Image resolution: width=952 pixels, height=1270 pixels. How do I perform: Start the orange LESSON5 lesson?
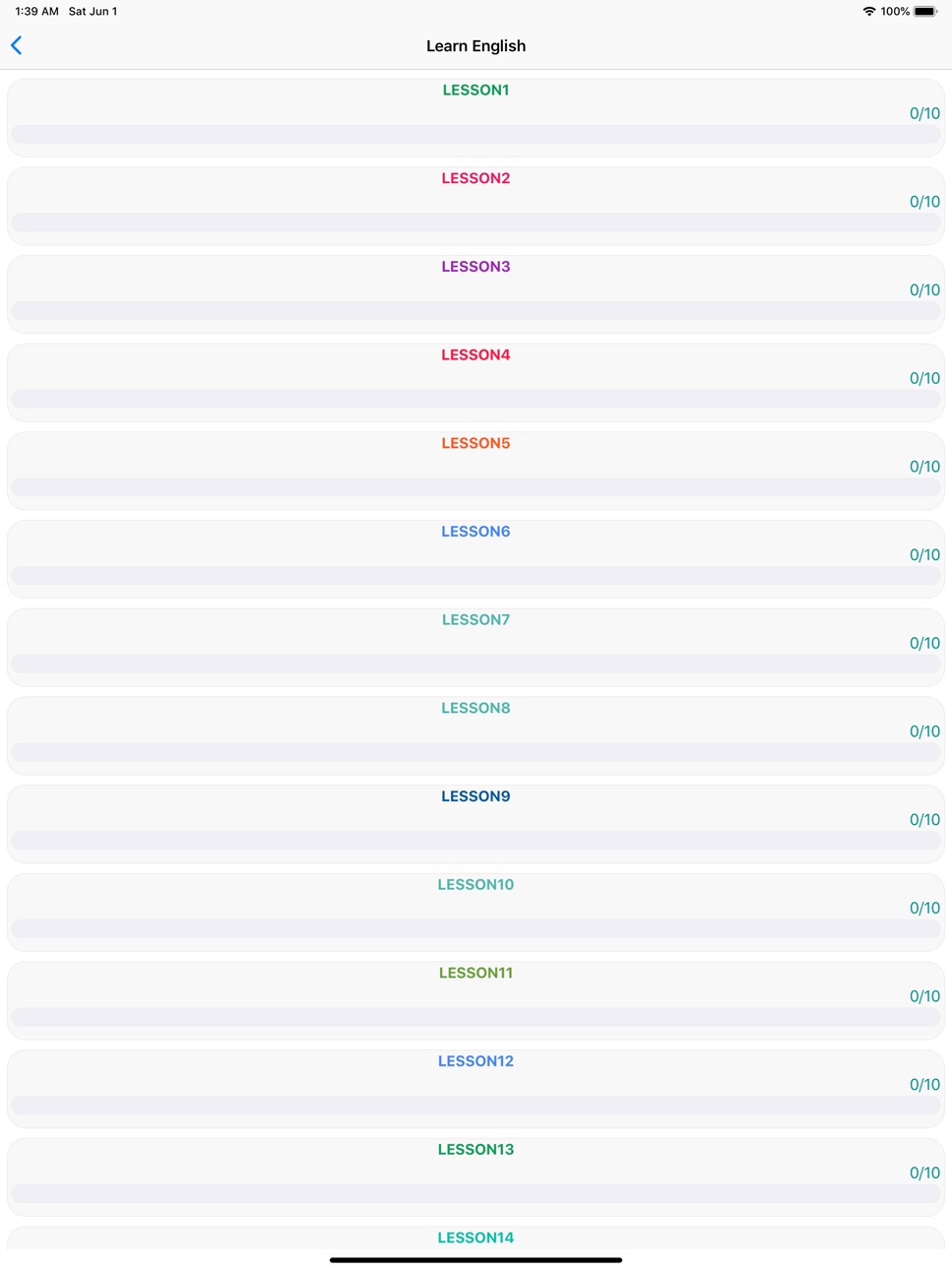pyautogui.click(x=476, y=471)
